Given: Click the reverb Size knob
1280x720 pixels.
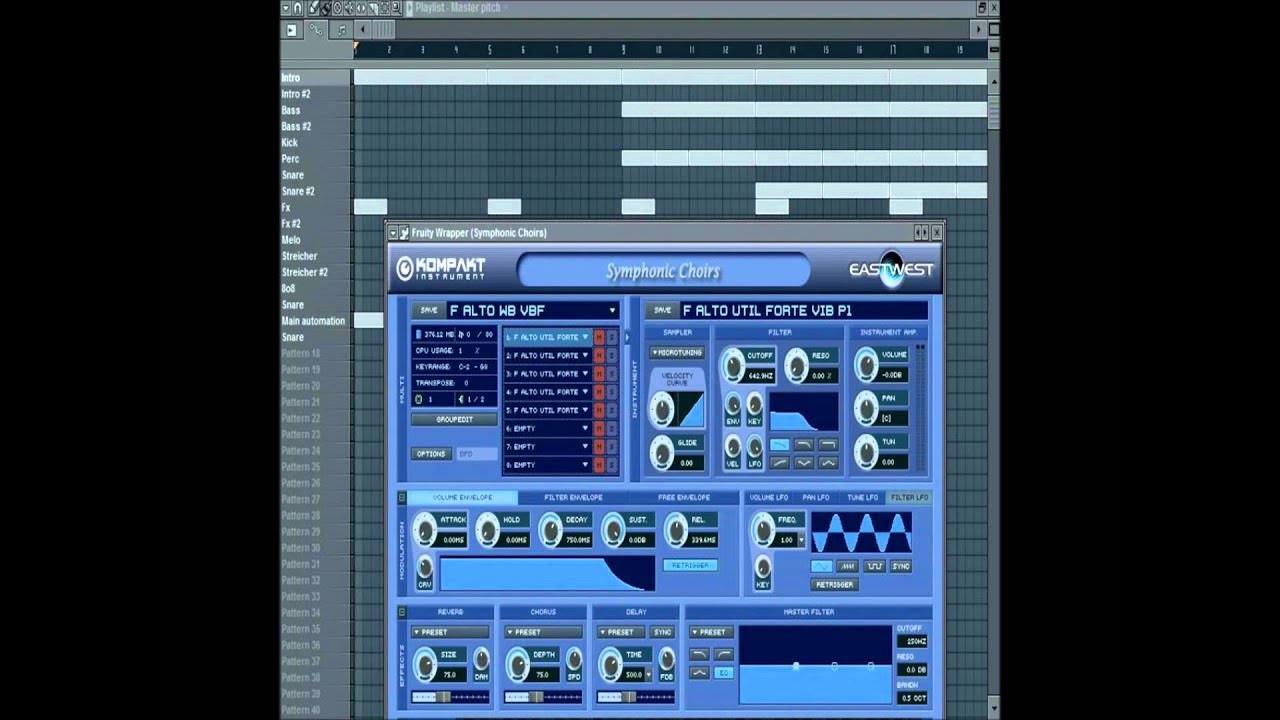Looking at the screenshot, I should pyautogui.click(x=426, y=664).
